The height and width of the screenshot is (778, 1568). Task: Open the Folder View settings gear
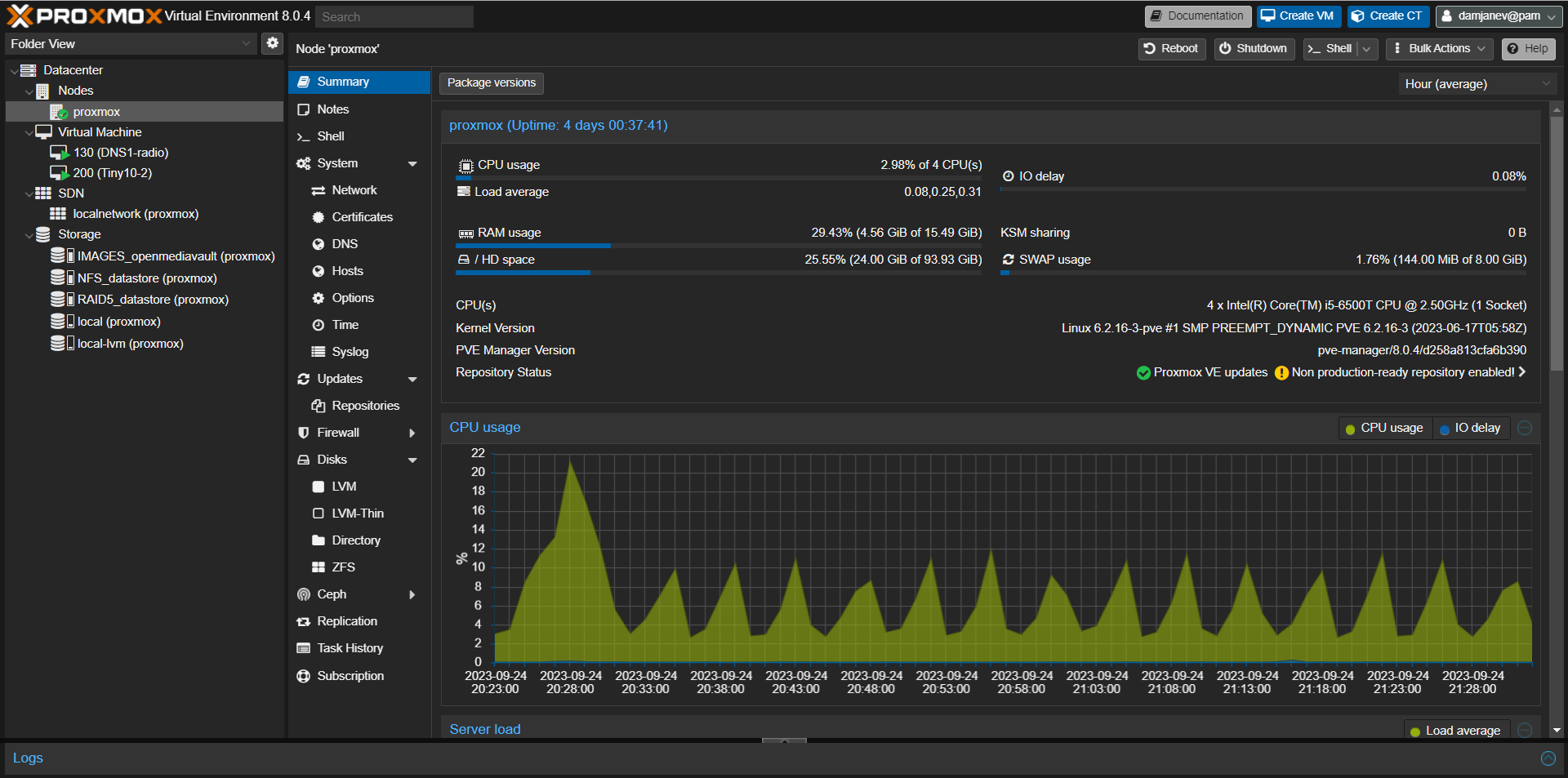coord(273,43)
